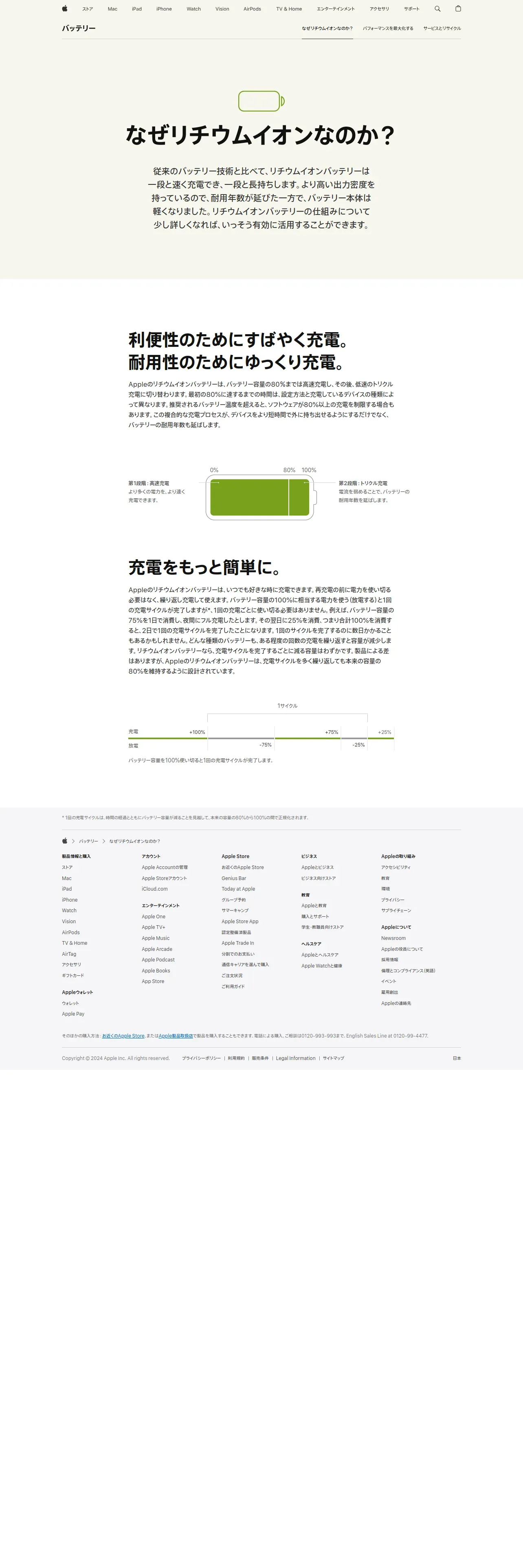Open footer ギフトカード link

[73, 975]
